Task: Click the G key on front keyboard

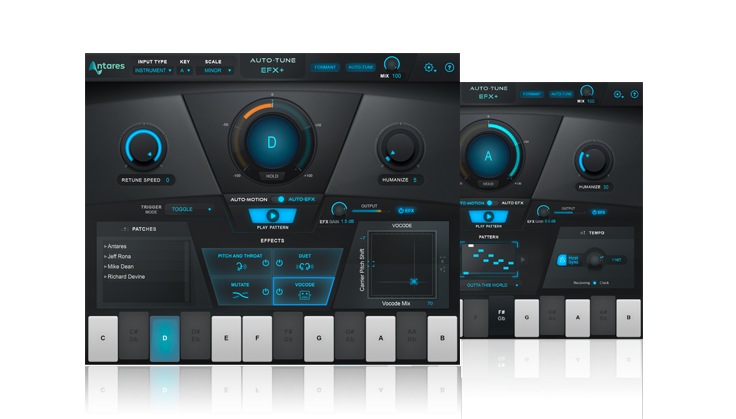Action: 319,338
